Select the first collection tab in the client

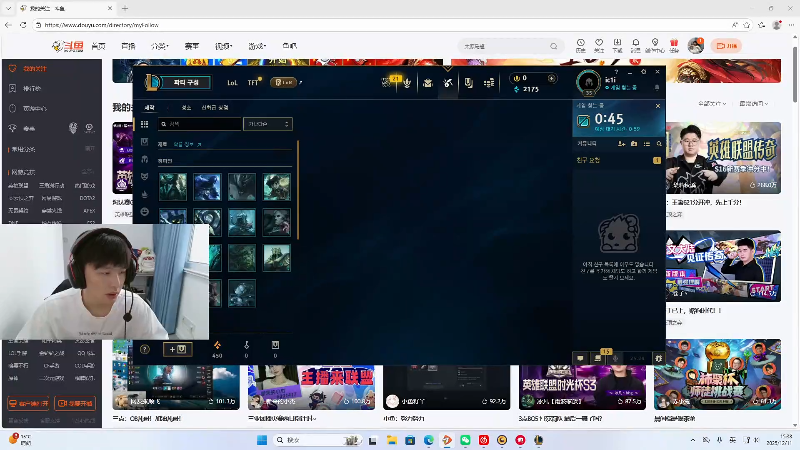pyautogui.click(x=149, y=108)
